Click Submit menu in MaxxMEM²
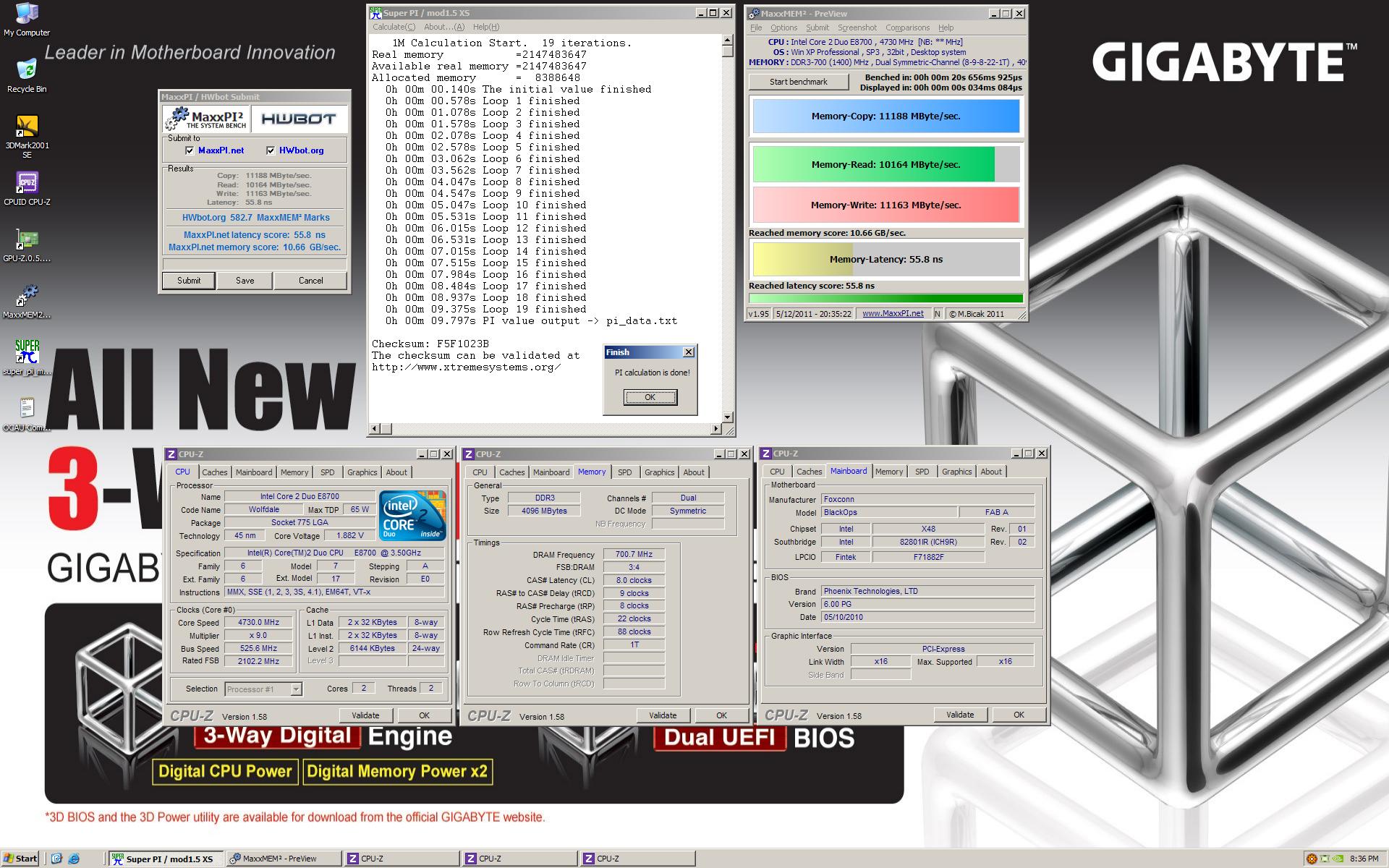This screenshot has width=1389, height=868. [x=817, y=27]
